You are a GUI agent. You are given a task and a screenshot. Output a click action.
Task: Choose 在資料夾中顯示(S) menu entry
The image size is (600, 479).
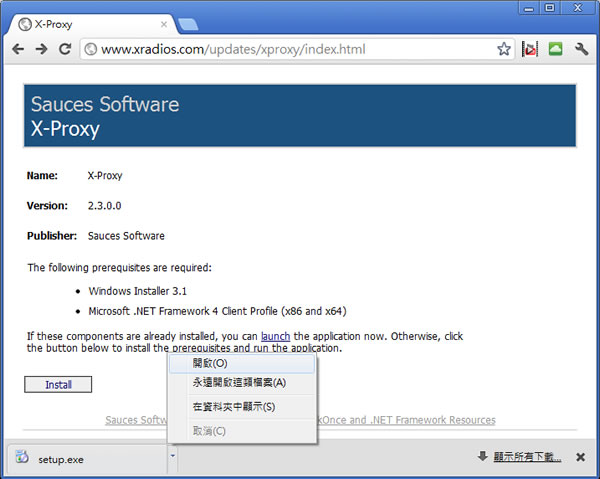[x=242, y=407]
